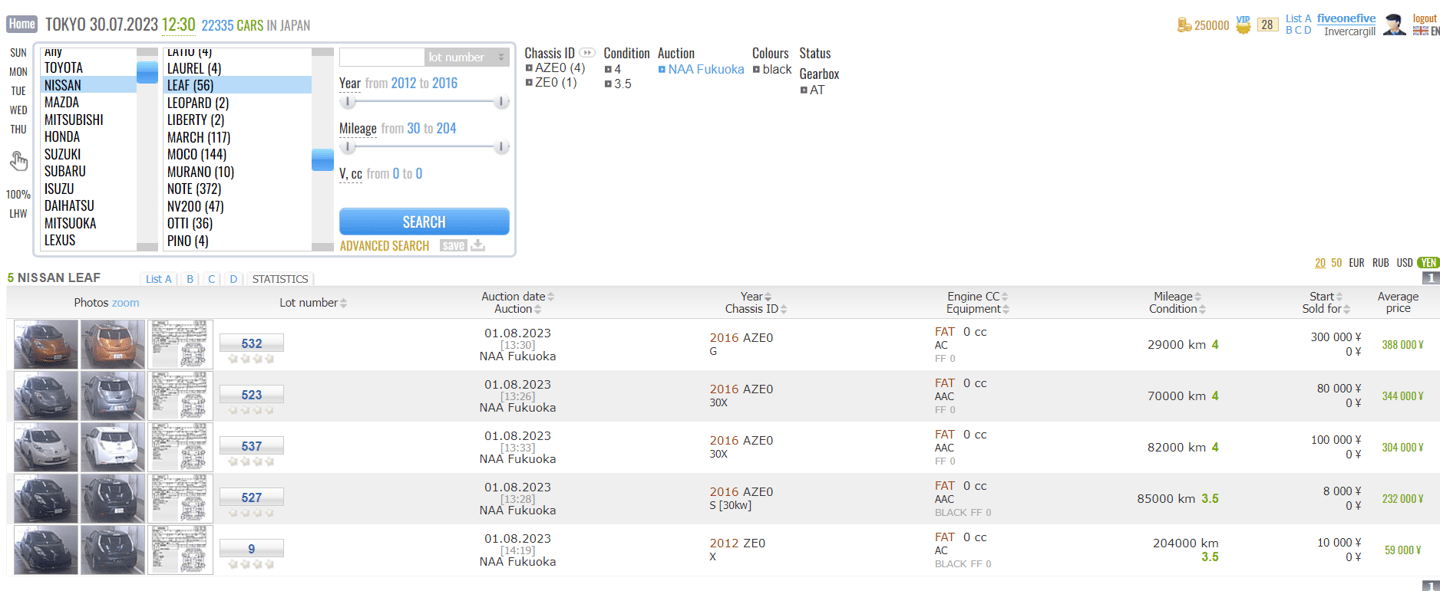Select MON in the weekday sidebar
The width and height of the screenshot is (1440, 591).
[18, 72]
